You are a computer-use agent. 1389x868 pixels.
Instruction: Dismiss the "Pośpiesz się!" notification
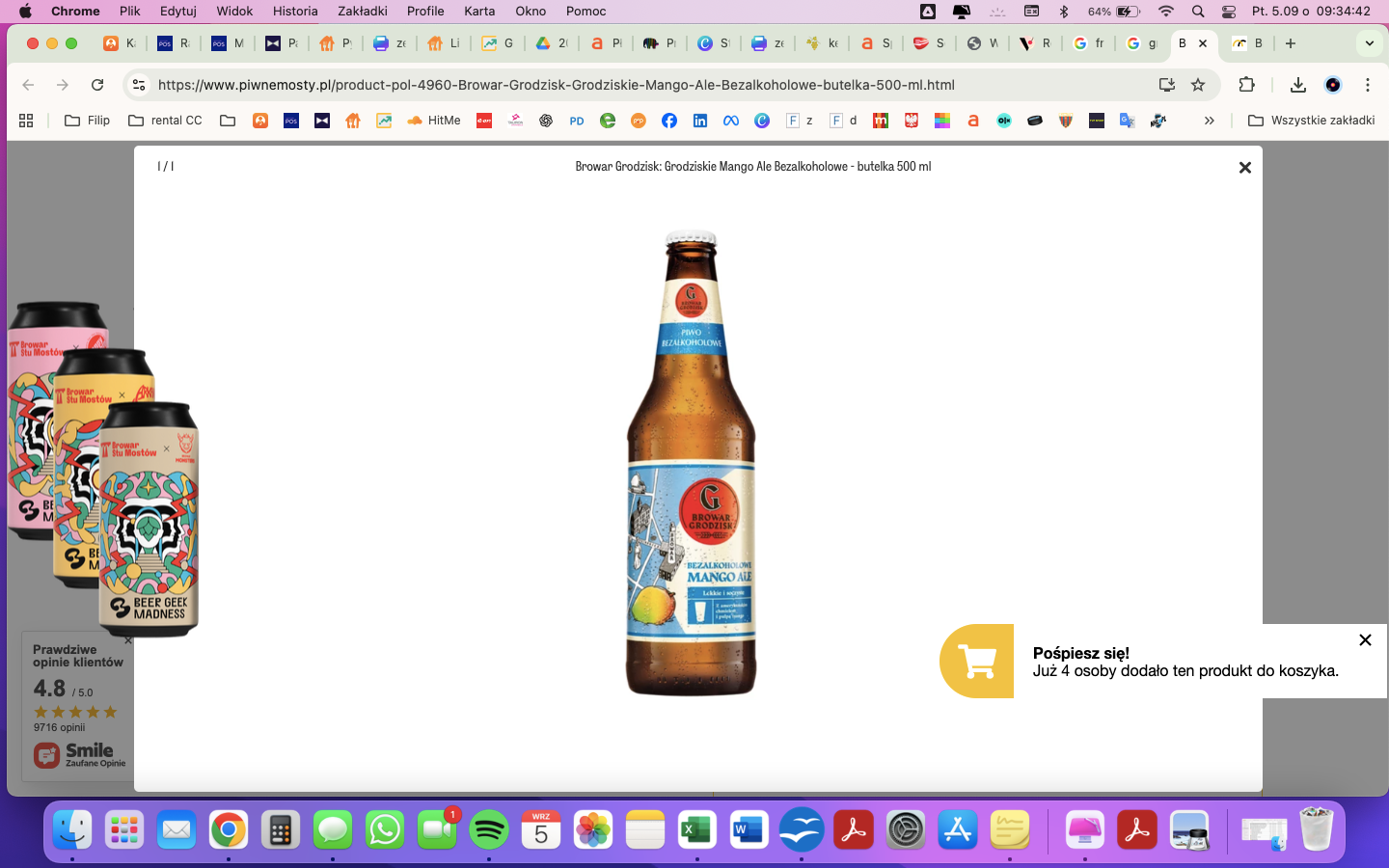click(1364, 640)
